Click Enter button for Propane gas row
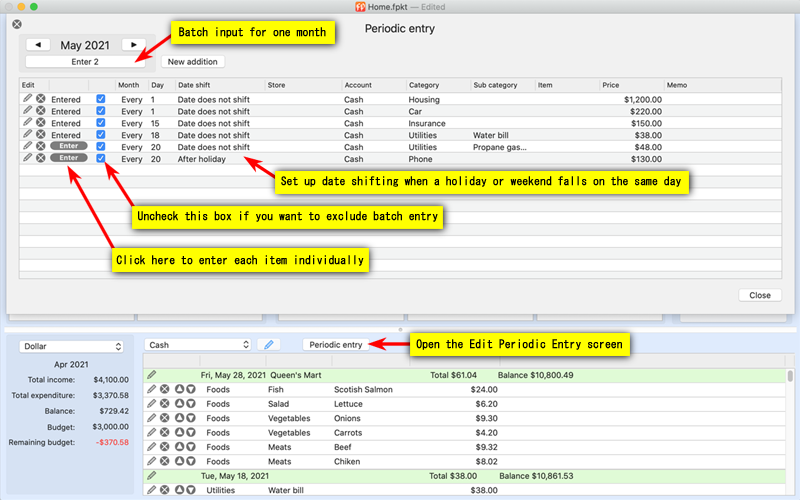The height and width of the screenshot is (500, 800). (69, 146)
